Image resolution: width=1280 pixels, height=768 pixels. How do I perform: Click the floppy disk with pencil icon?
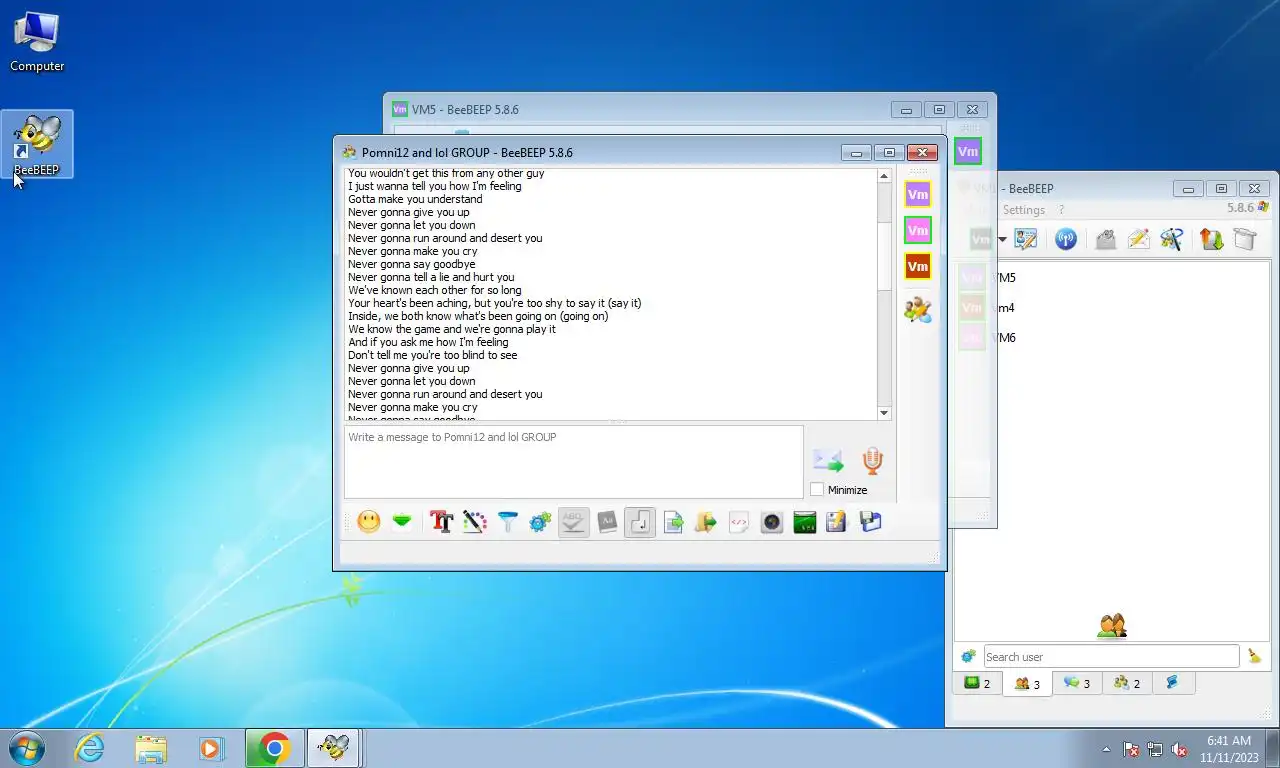pyautogui.click(x=837, y=522)
